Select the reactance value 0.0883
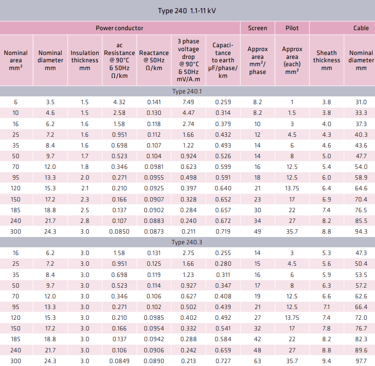Screen dimensions: 375x366 coord(154,221)
